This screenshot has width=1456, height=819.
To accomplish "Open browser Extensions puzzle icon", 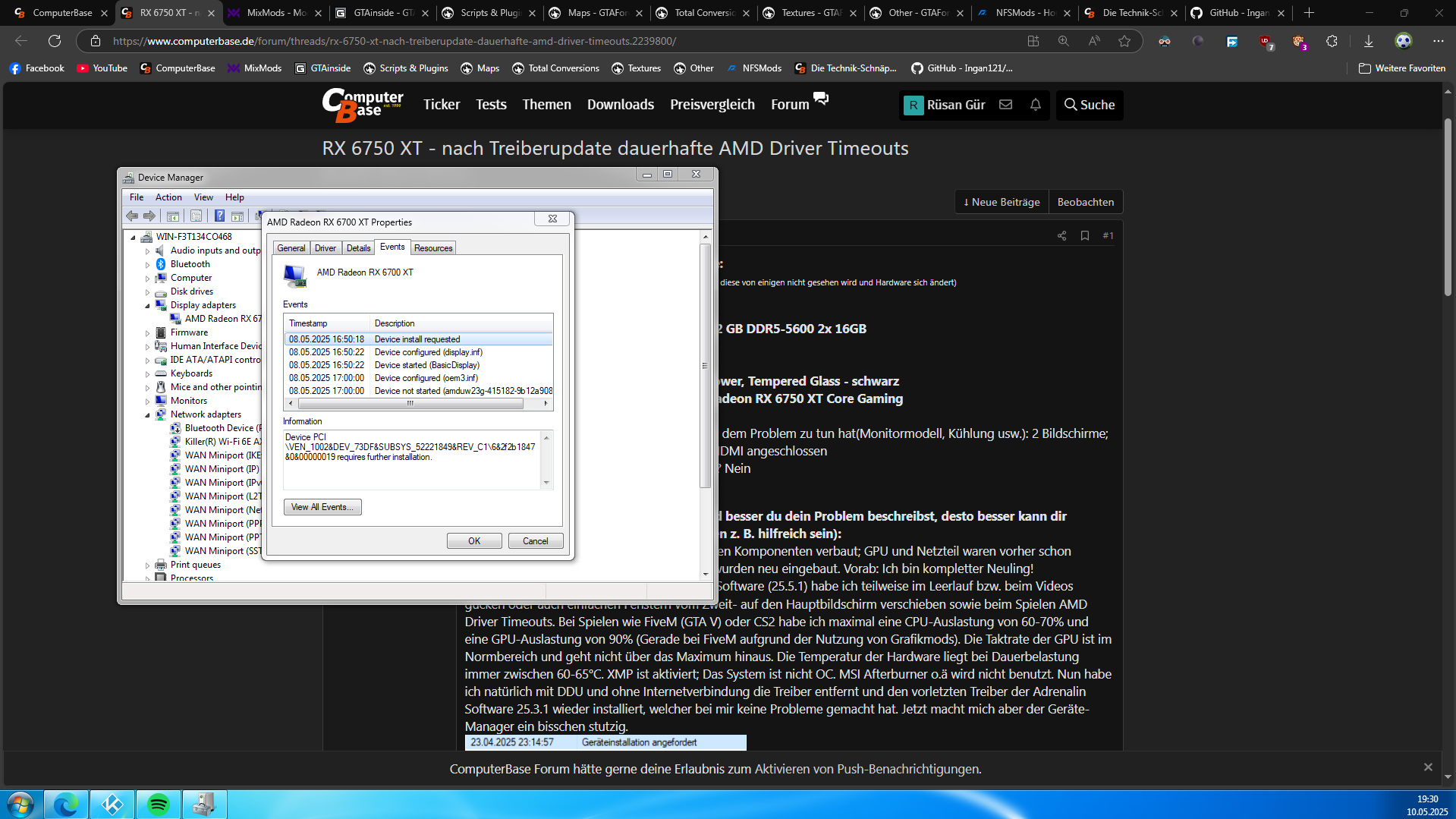I will (x=1332, y=41).
